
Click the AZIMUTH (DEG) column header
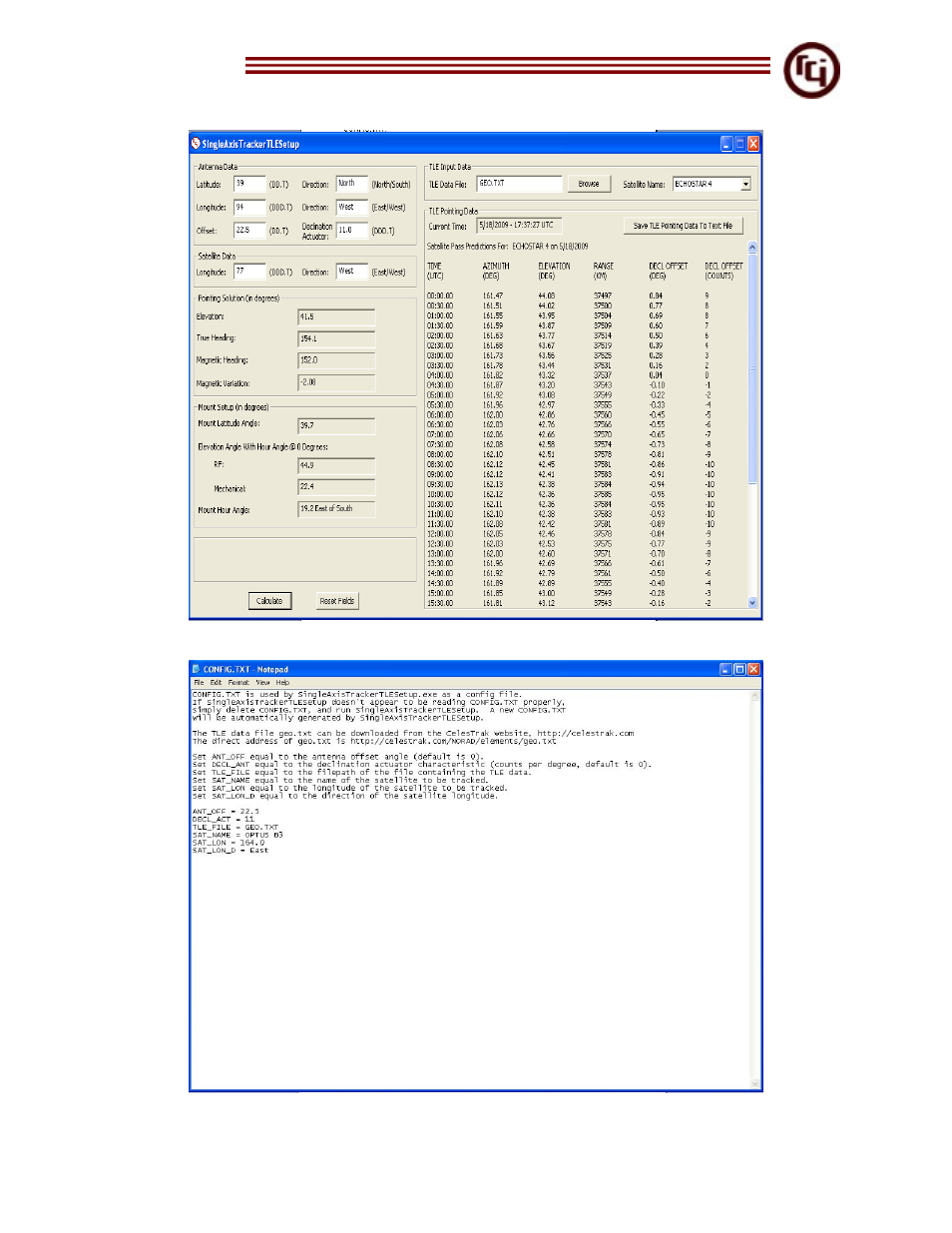point(496,271)
